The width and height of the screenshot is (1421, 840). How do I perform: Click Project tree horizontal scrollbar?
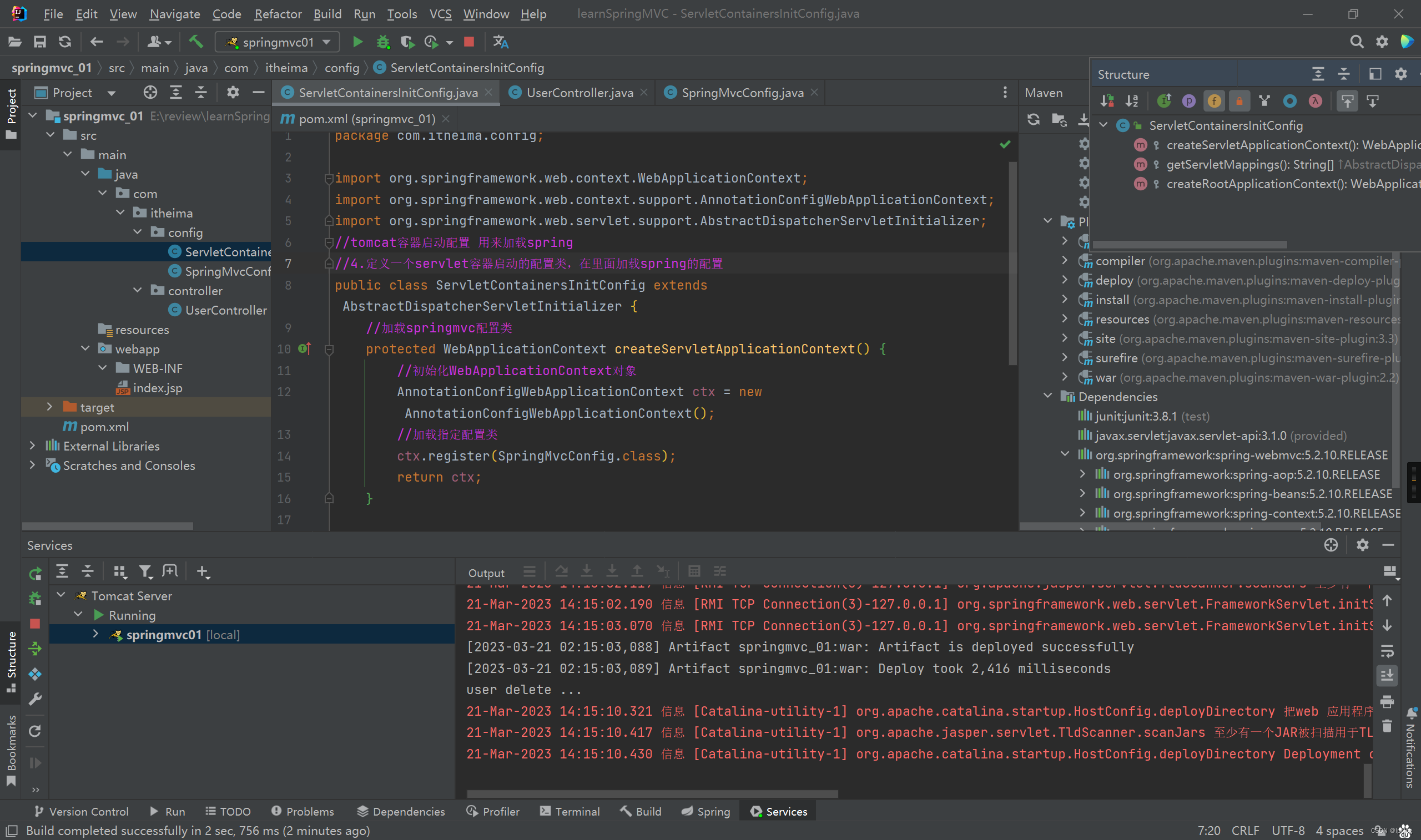[x=108, y=526]
